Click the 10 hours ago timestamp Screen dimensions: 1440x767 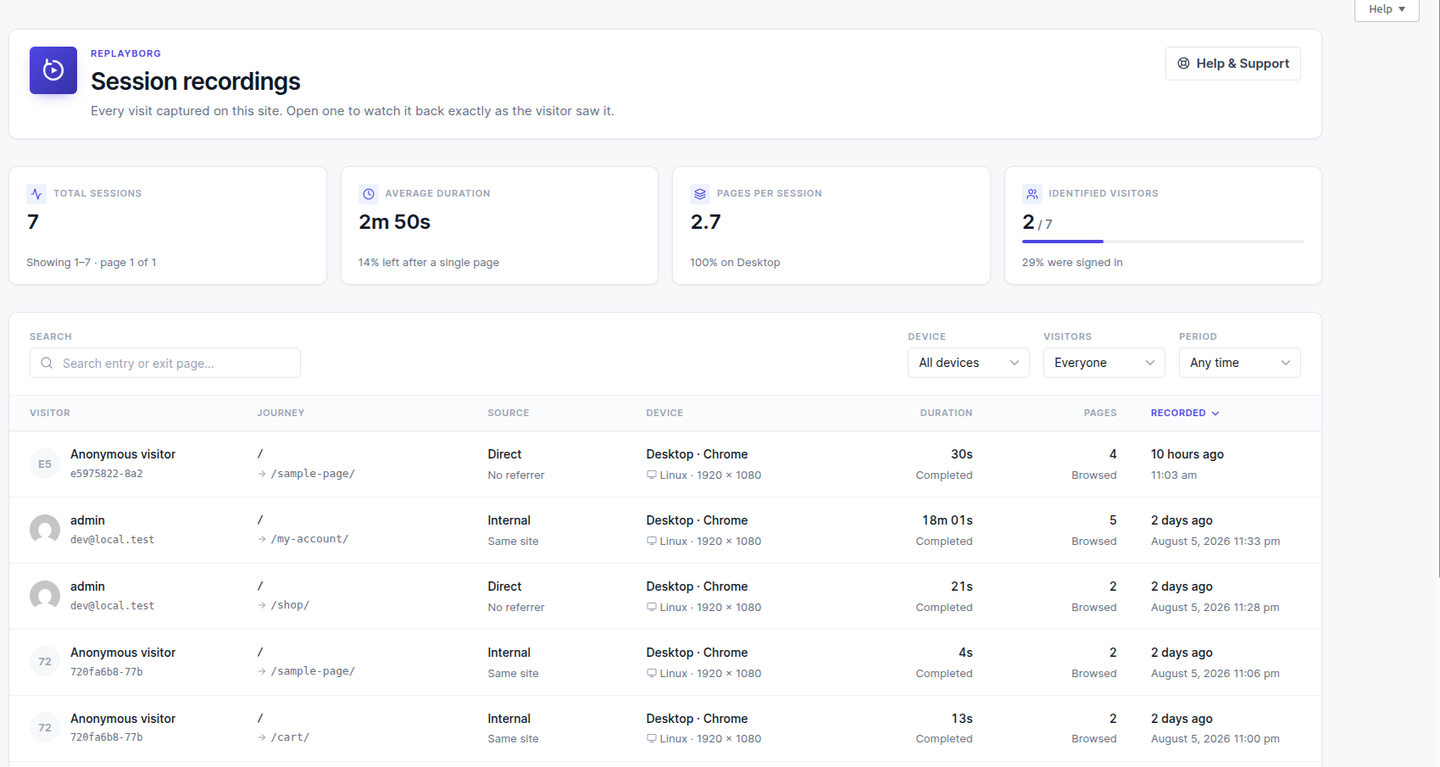1187,454
